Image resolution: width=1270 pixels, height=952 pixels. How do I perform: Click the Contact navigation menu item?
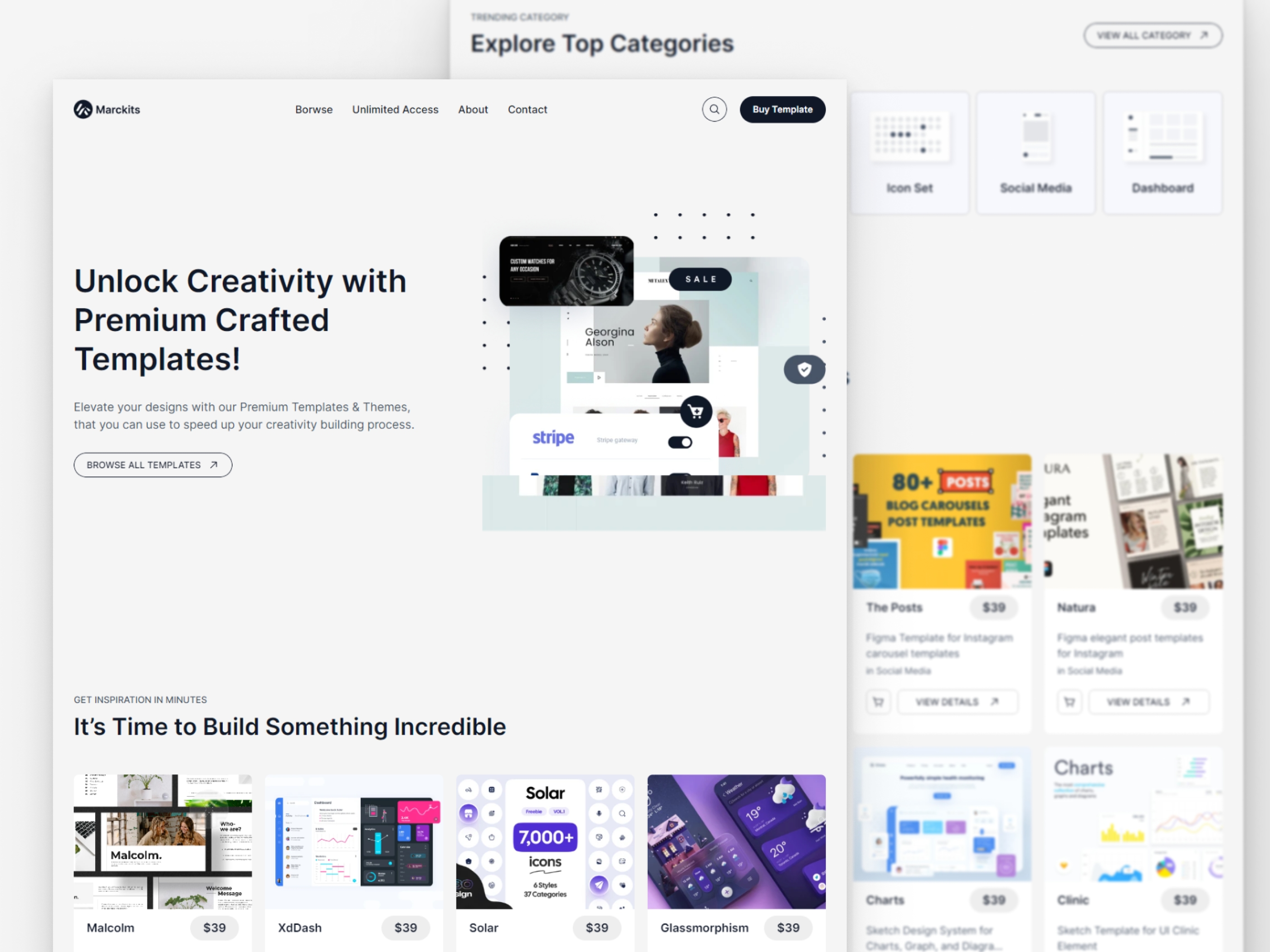tap(526, 109)
